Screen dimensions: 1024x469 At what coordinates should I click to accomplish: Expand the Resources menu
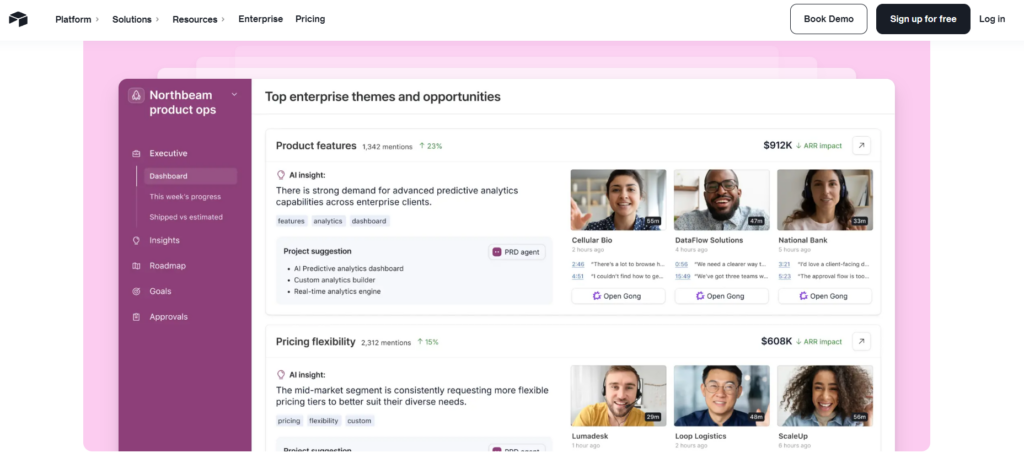click(198, 19)
